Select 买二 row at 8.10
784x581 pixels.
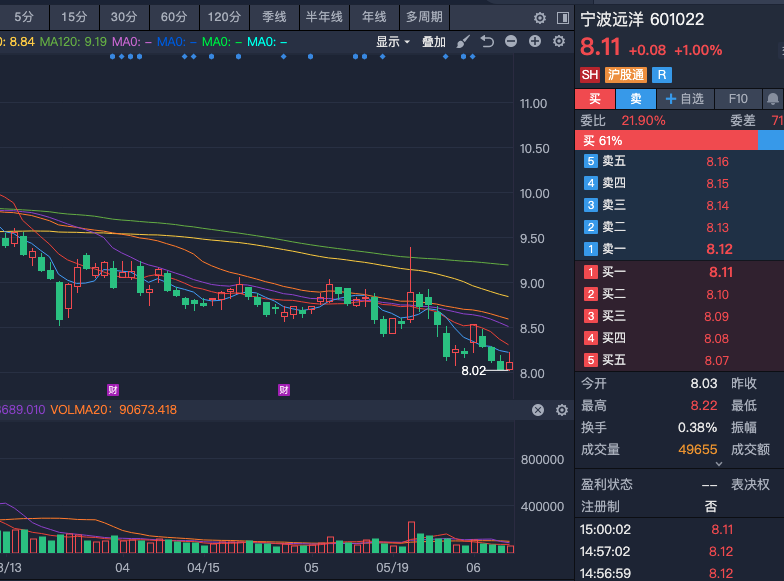(680, 294)
